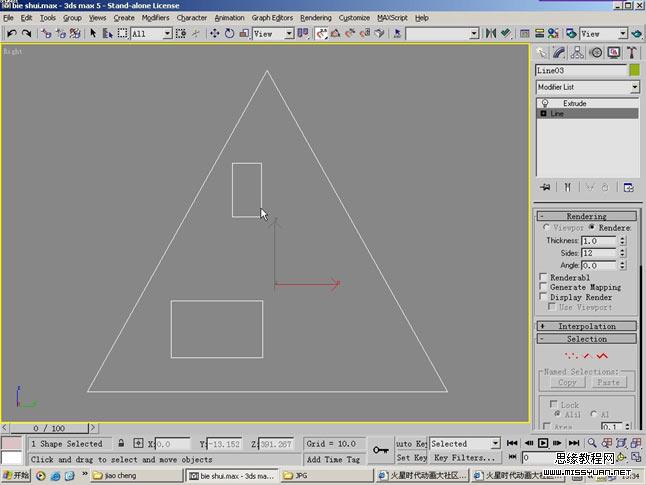The width and height of the screenshot is (646, 485).
Task: Open the Utilities hammer tab
Action: point(632,53)
